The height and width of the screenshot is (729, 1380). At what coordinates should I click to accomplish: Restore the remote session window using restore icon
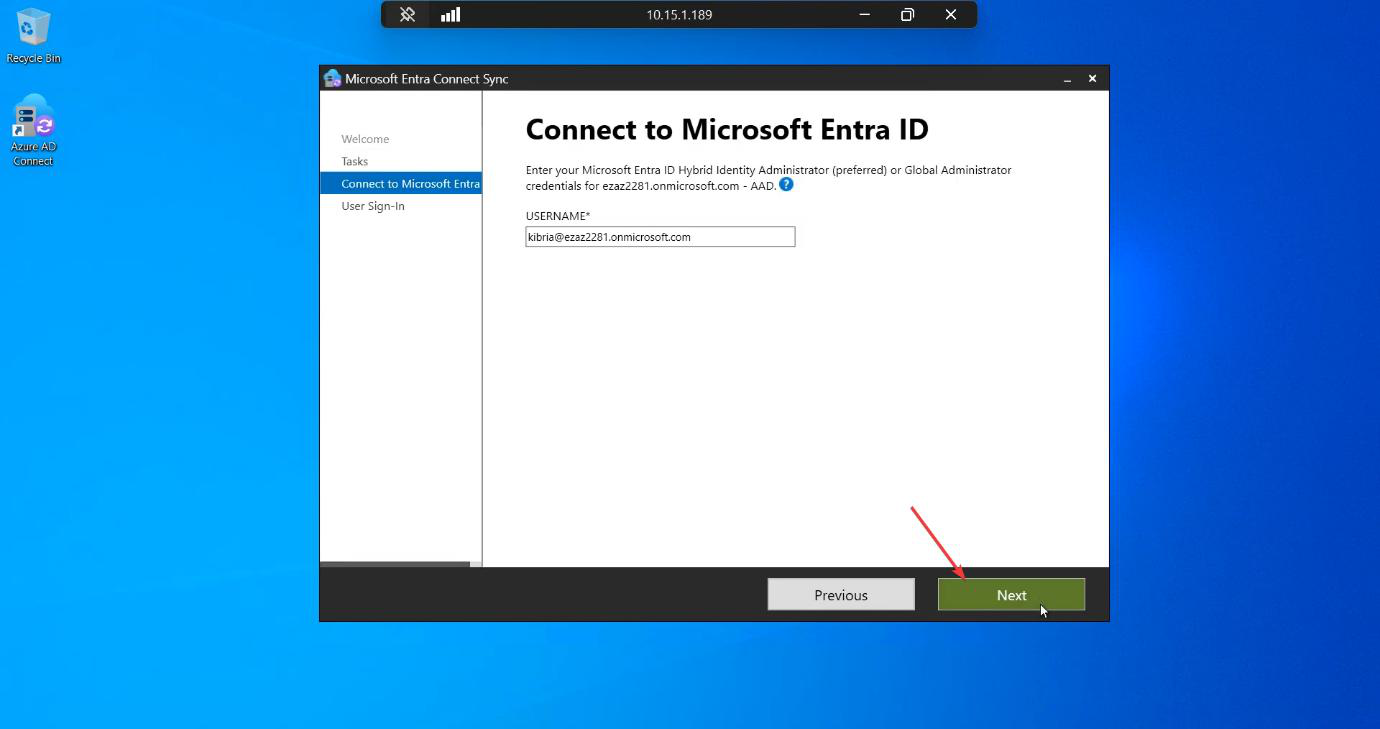[x=907, y=15]
